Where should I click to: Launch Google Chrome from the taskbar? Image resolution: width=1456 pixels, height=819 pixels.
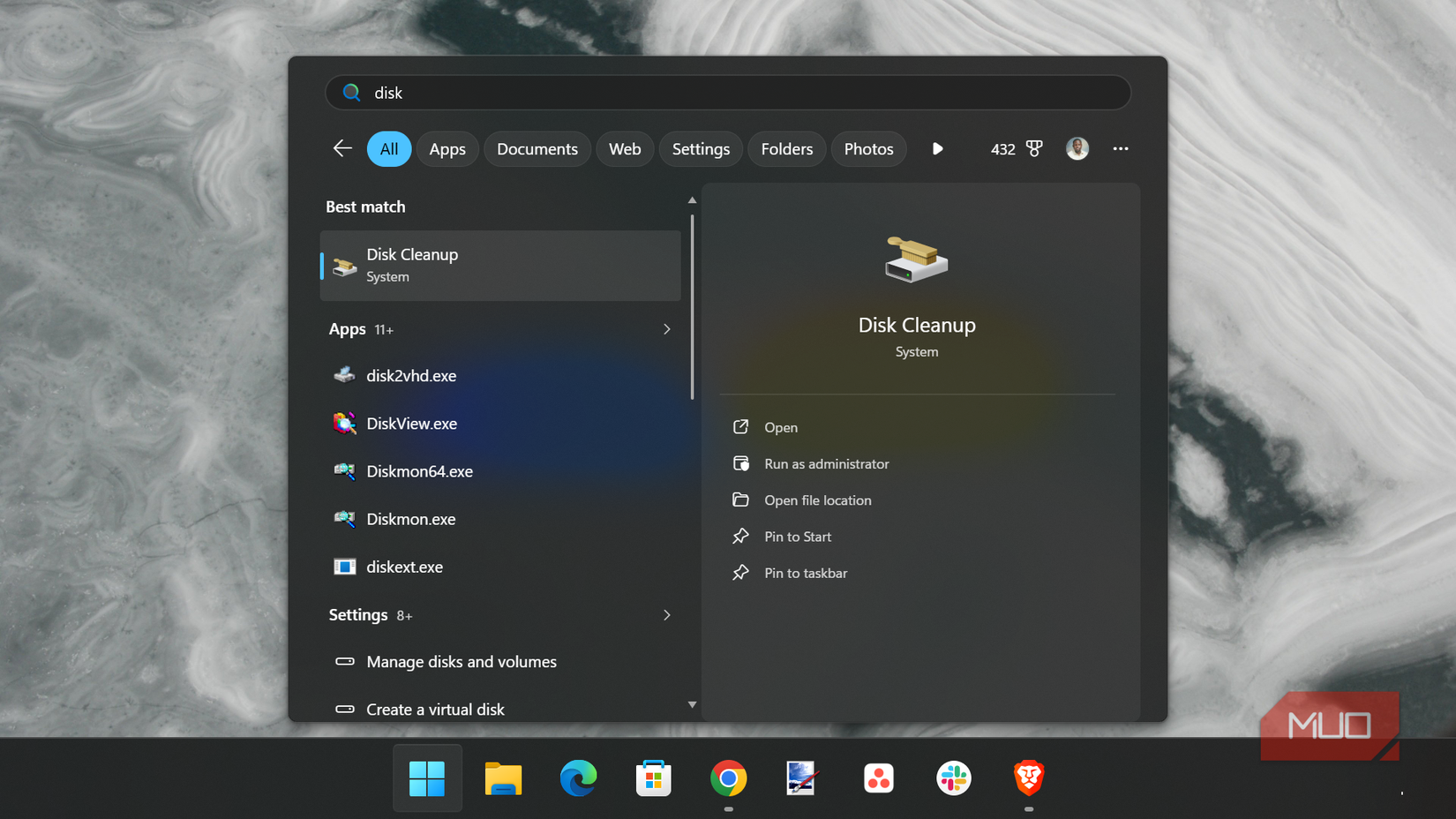pyautogui.click(x=728, y=778)
